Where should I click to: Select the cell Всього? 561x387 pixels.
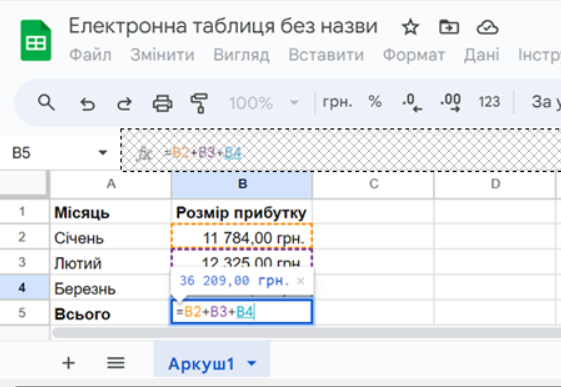click(x=111, y=313)
